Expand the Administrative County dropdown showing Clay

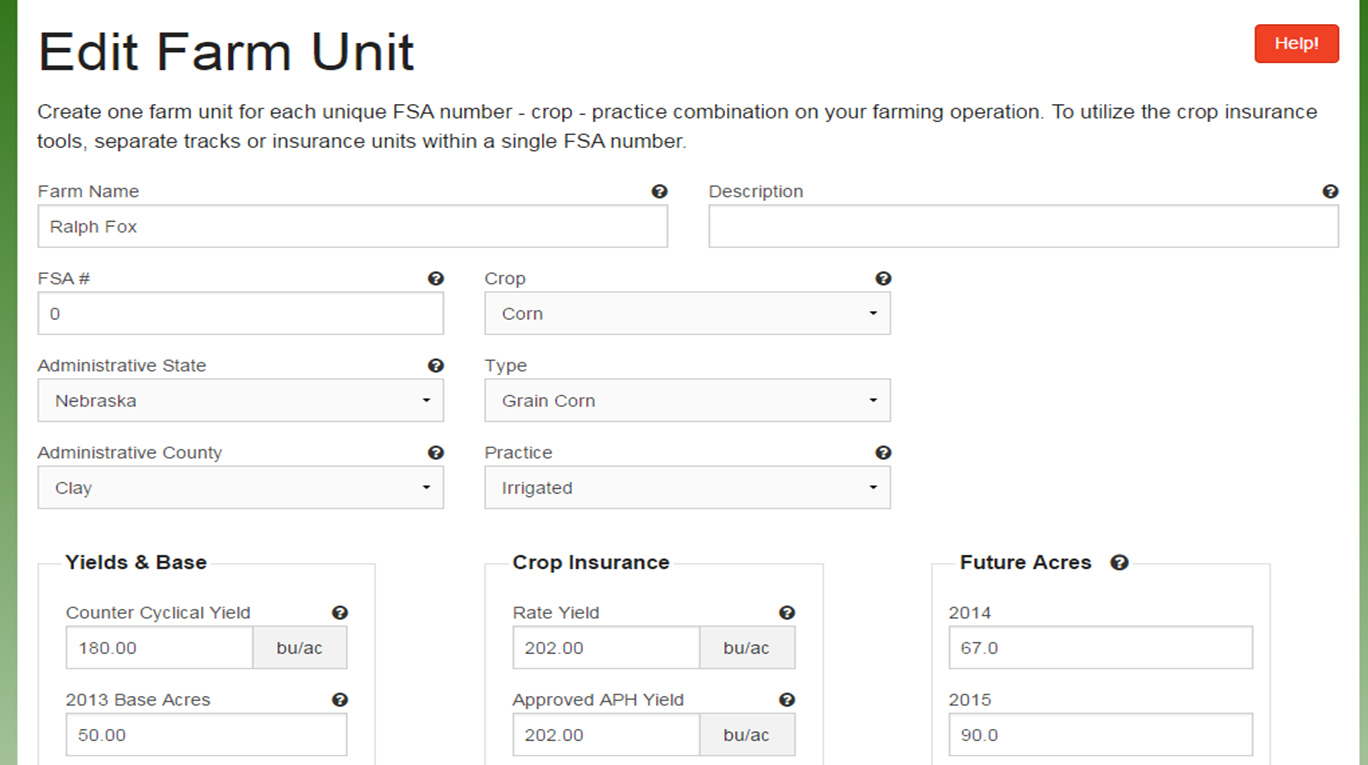[240, 488]
